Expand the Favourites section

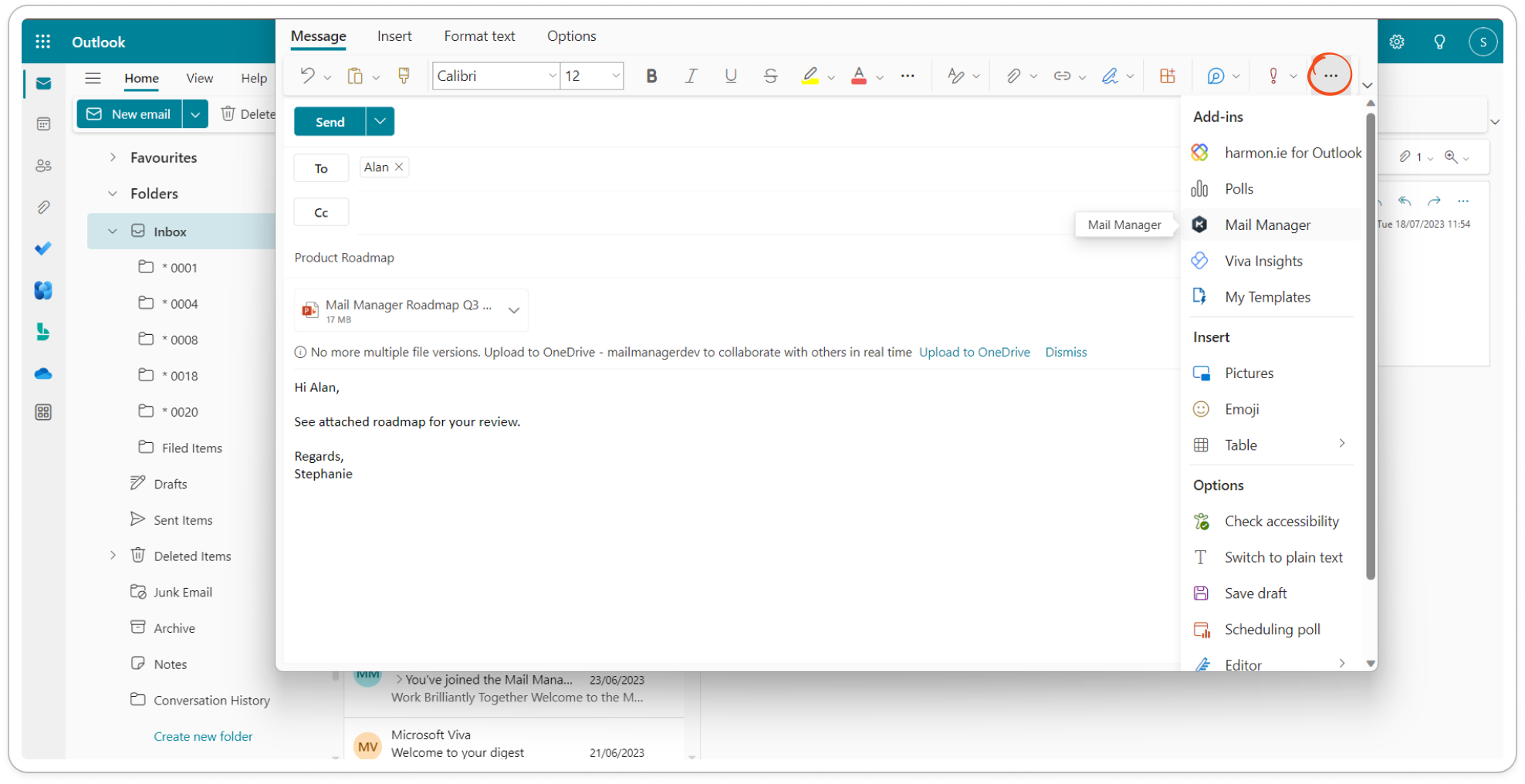pos(113,157)
